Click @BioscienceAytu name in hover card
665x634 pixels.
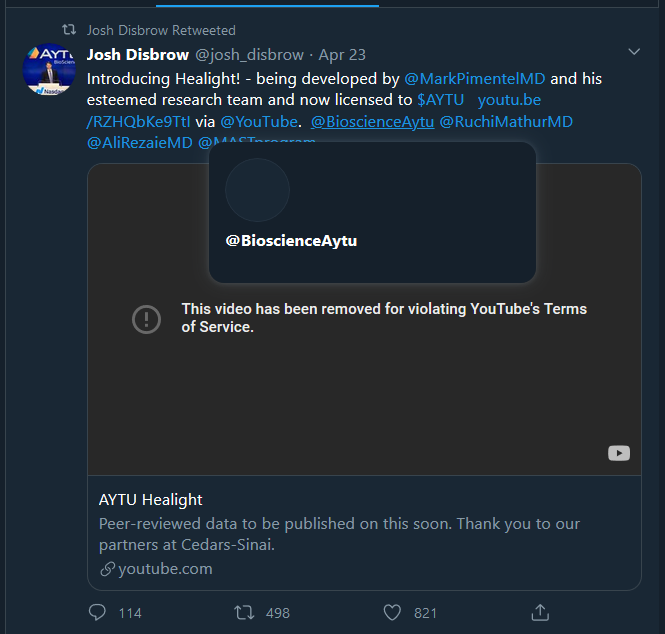coord(292,241)
